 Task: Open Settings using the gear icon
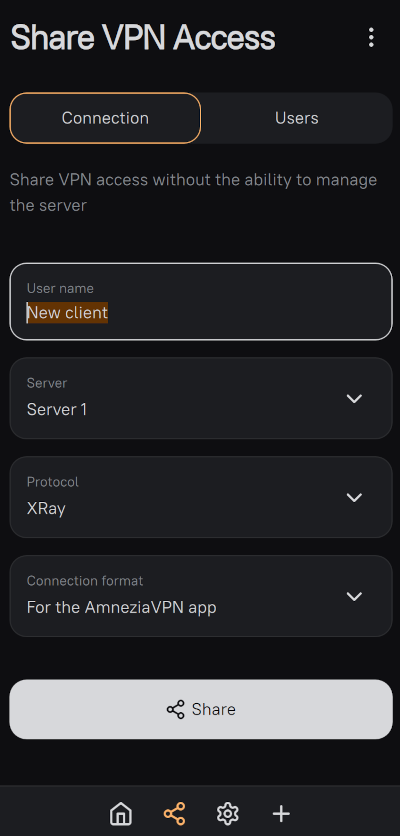[228, 814]
